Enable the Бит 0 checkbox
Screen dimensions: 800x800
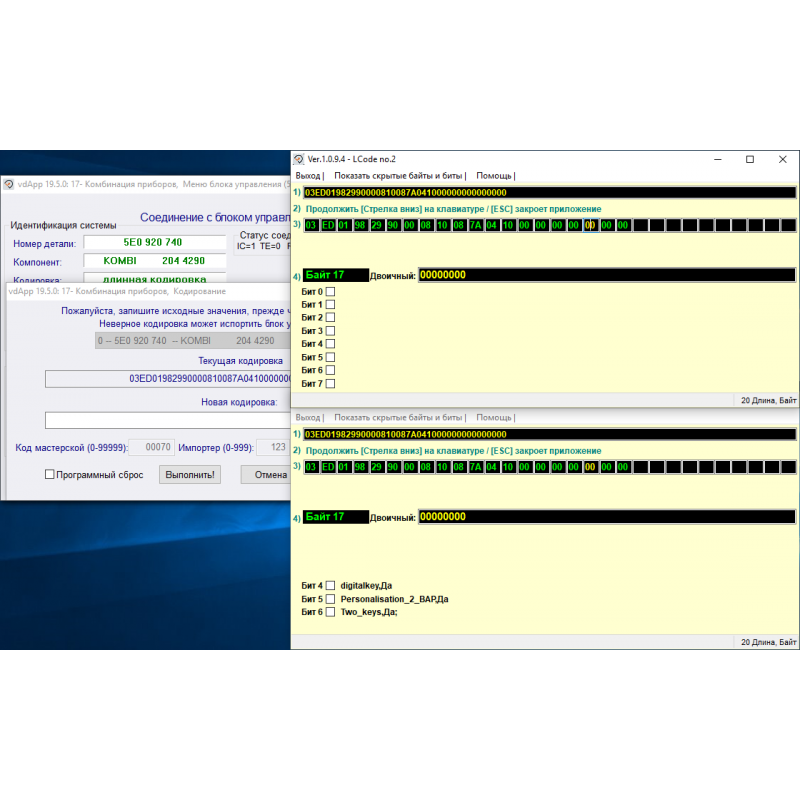[x=330, y=291]
